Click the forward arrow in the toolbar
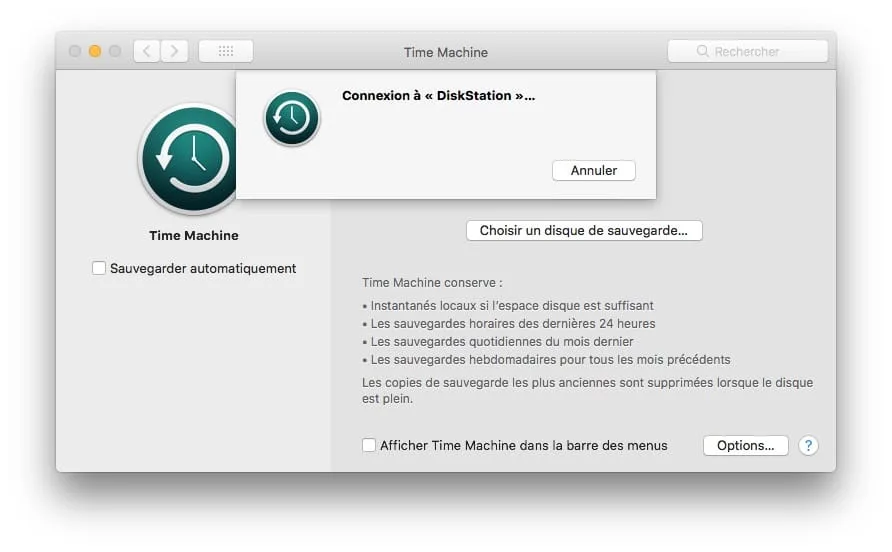Screen dimensions: 892x552 (174, 51)
